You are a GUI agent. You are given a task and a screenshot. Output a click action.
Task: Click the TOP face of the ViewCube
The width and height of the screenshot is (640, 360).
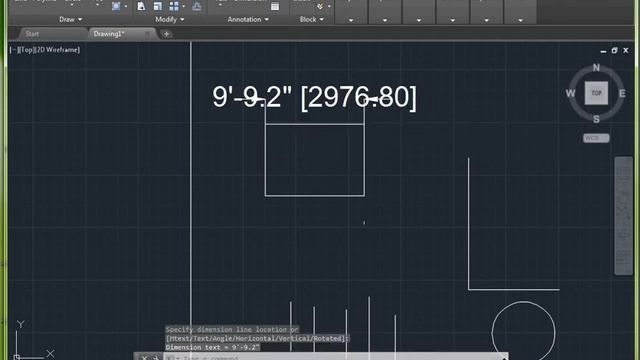(x=596, y=93)
